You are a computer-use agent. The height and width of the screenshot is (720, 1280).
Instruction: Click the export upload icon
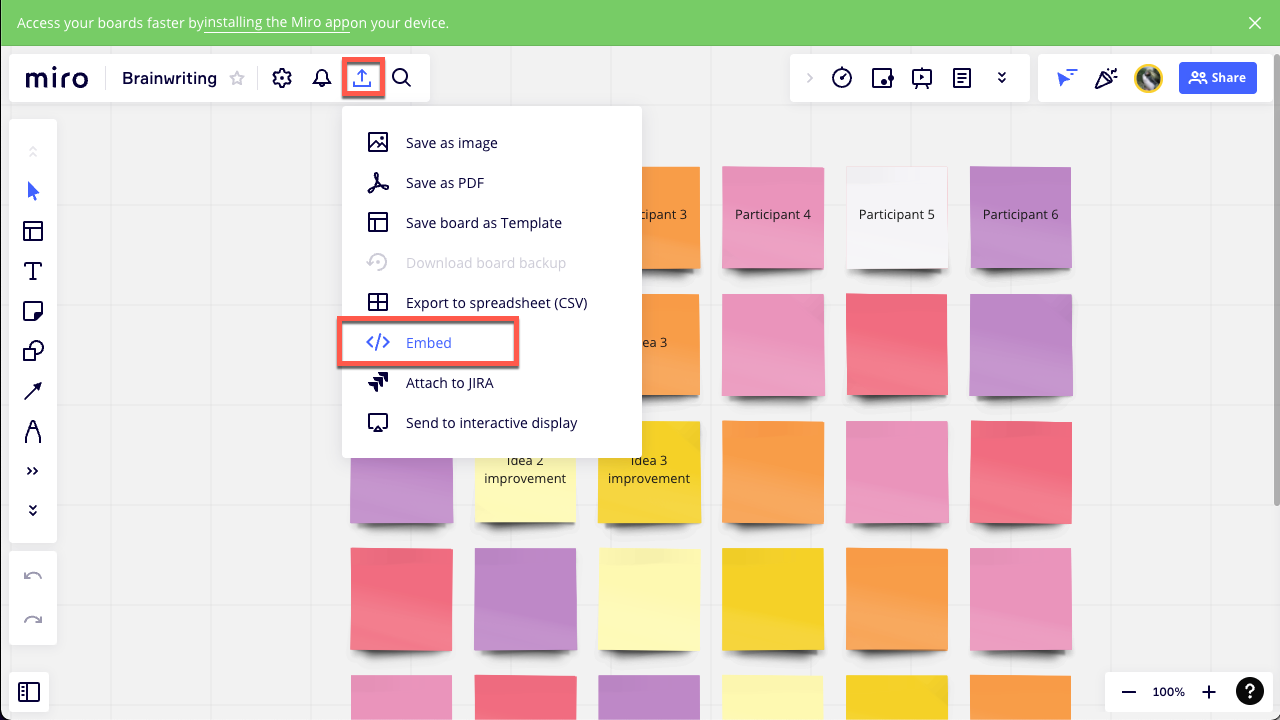tap(362, 78)
